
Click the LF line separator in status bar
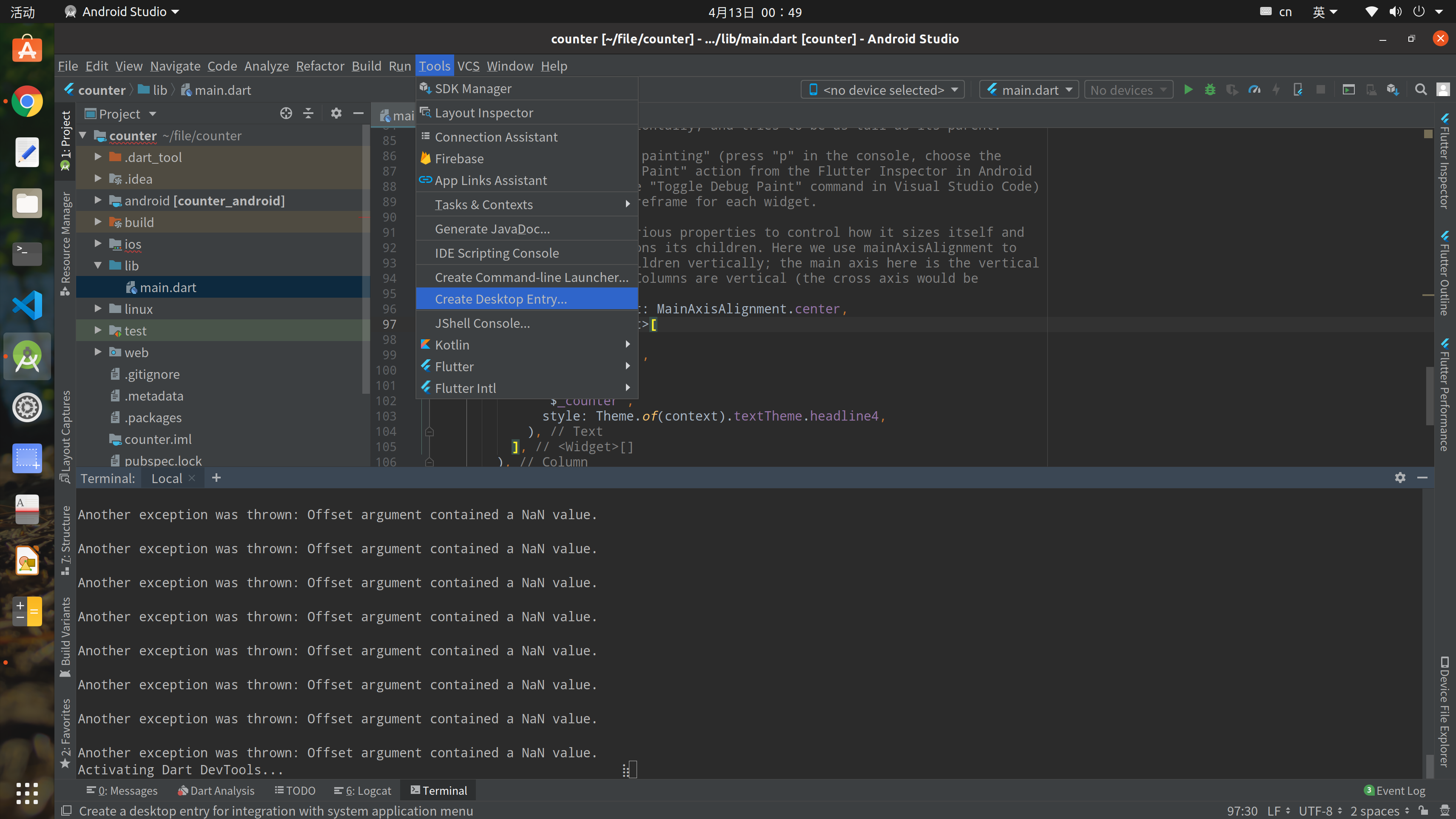pos(1279,811)
